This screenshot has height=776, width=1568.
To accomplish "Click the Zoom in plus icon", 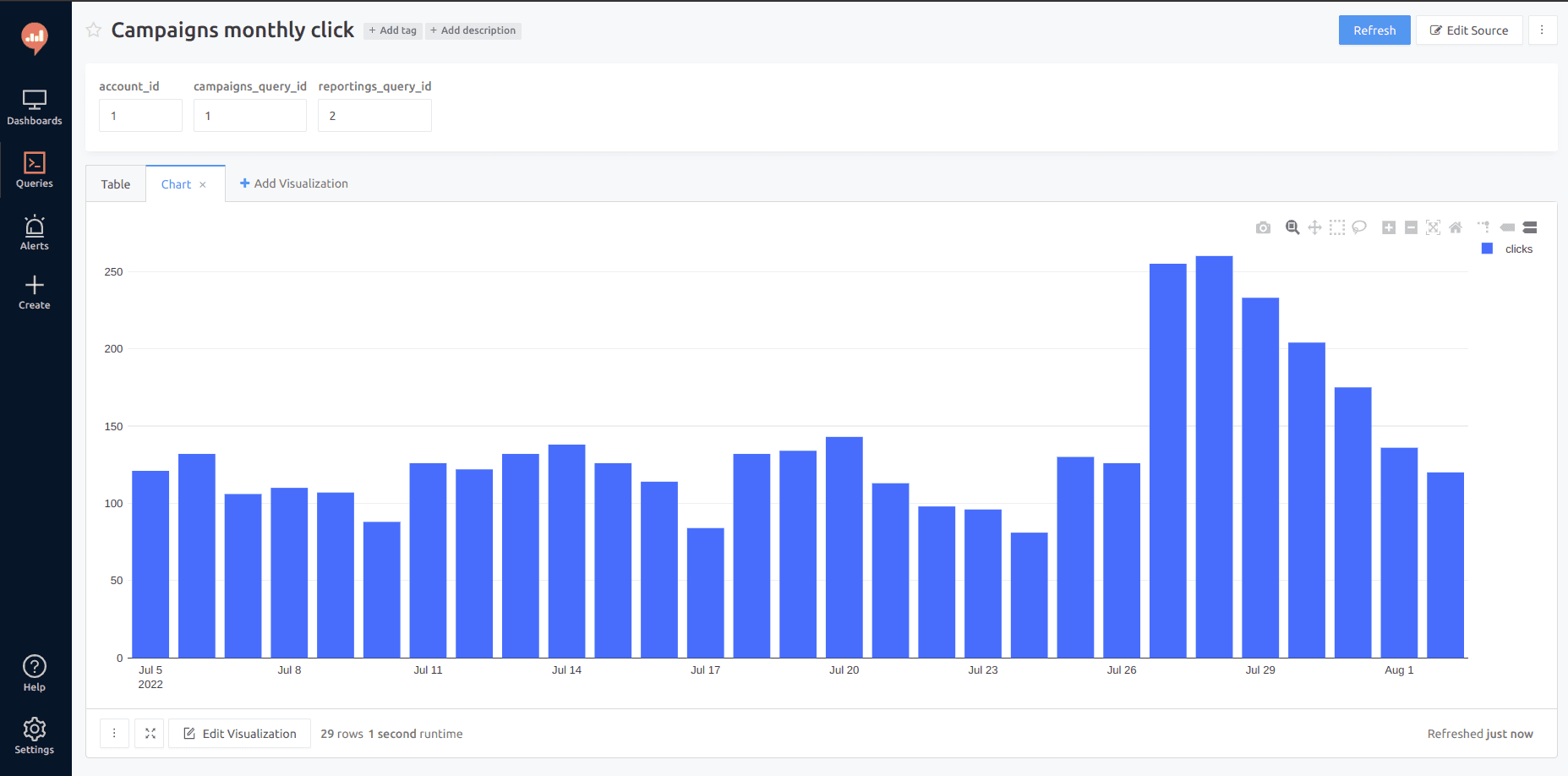I will 1389,227.
